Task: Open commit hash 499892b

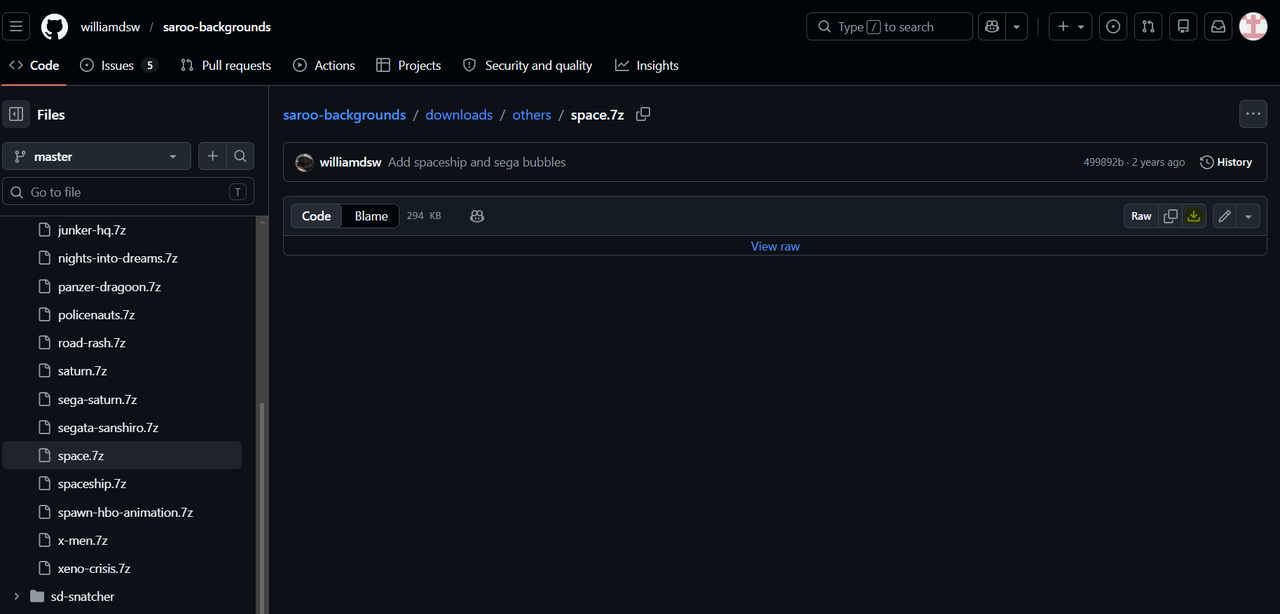Action: [x=1103, y=162]
